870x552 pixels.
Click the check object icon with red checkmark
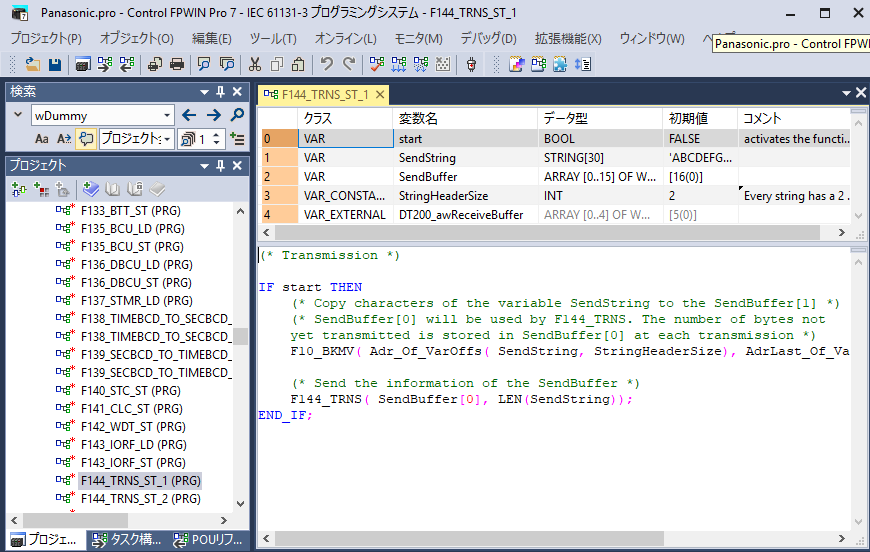(377, 65)
